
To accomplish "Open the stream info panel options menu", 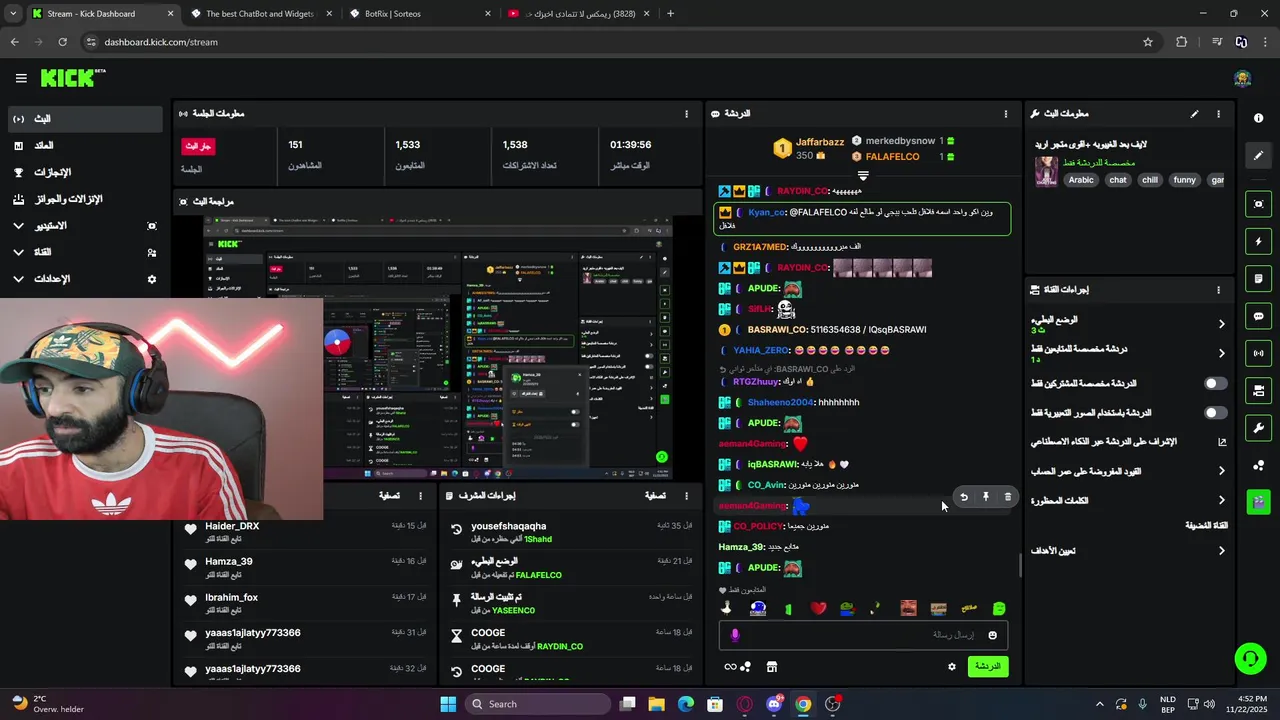I will 1218,114.
